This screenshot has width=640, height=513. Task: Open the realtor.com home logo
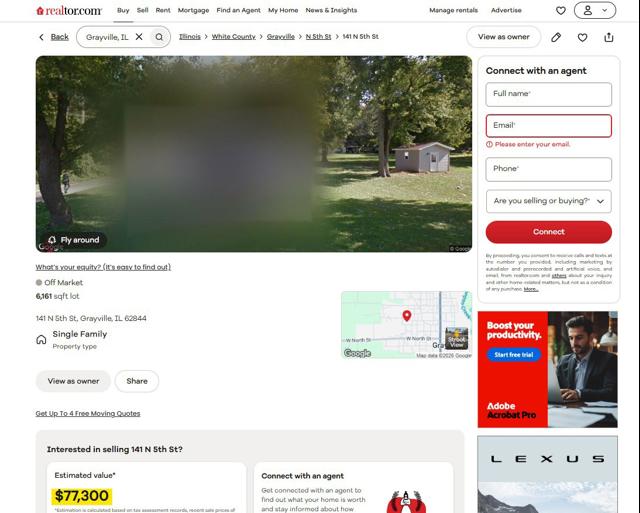69,11
